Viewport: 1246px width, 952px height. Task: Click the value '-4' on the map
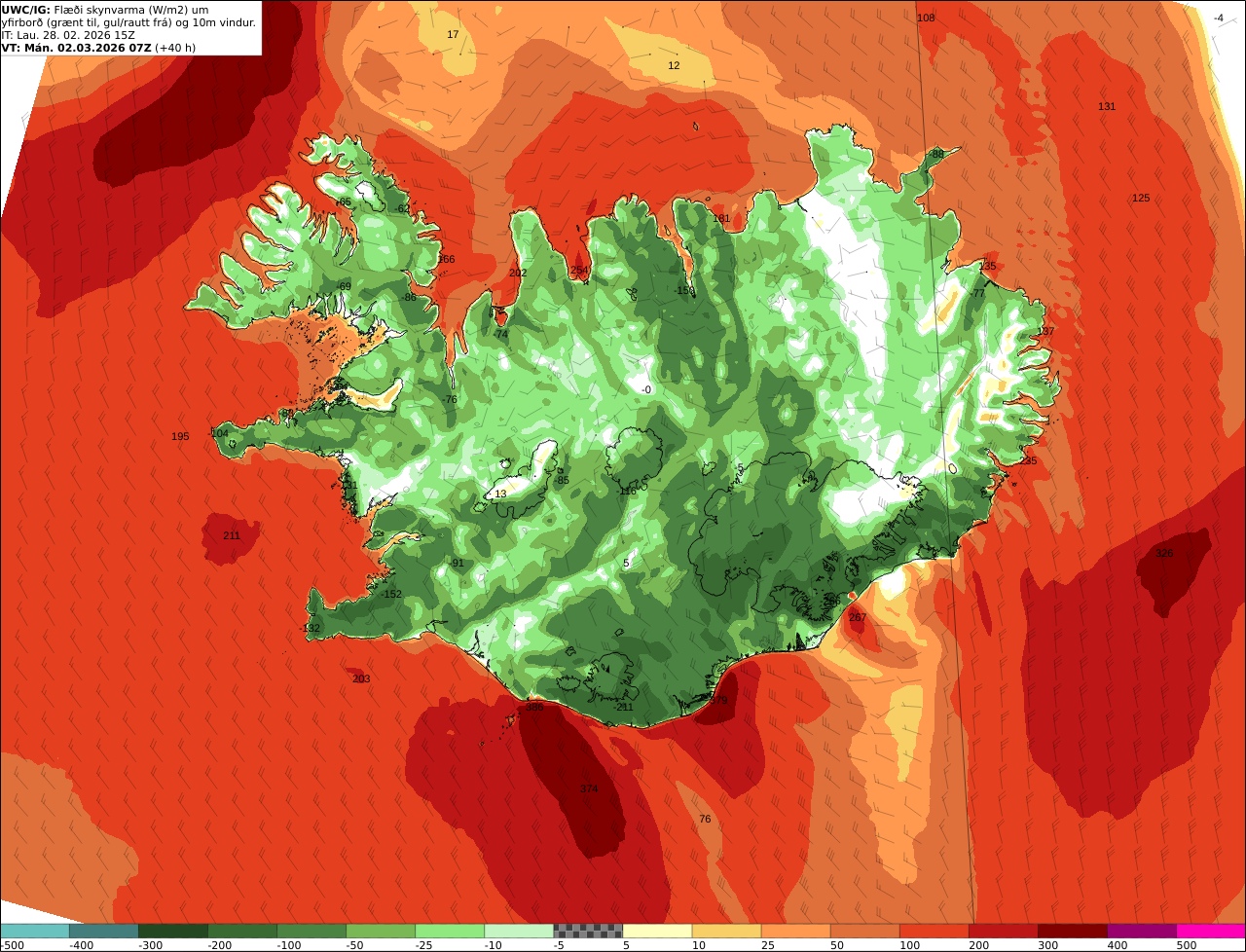pos(1218,18)
